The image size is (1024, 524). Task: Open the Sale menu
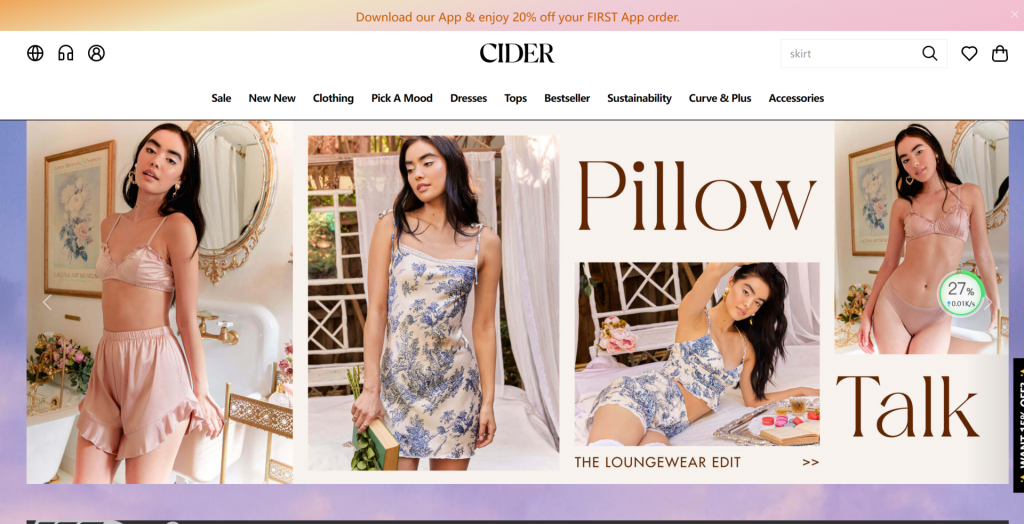coord(221,98)
